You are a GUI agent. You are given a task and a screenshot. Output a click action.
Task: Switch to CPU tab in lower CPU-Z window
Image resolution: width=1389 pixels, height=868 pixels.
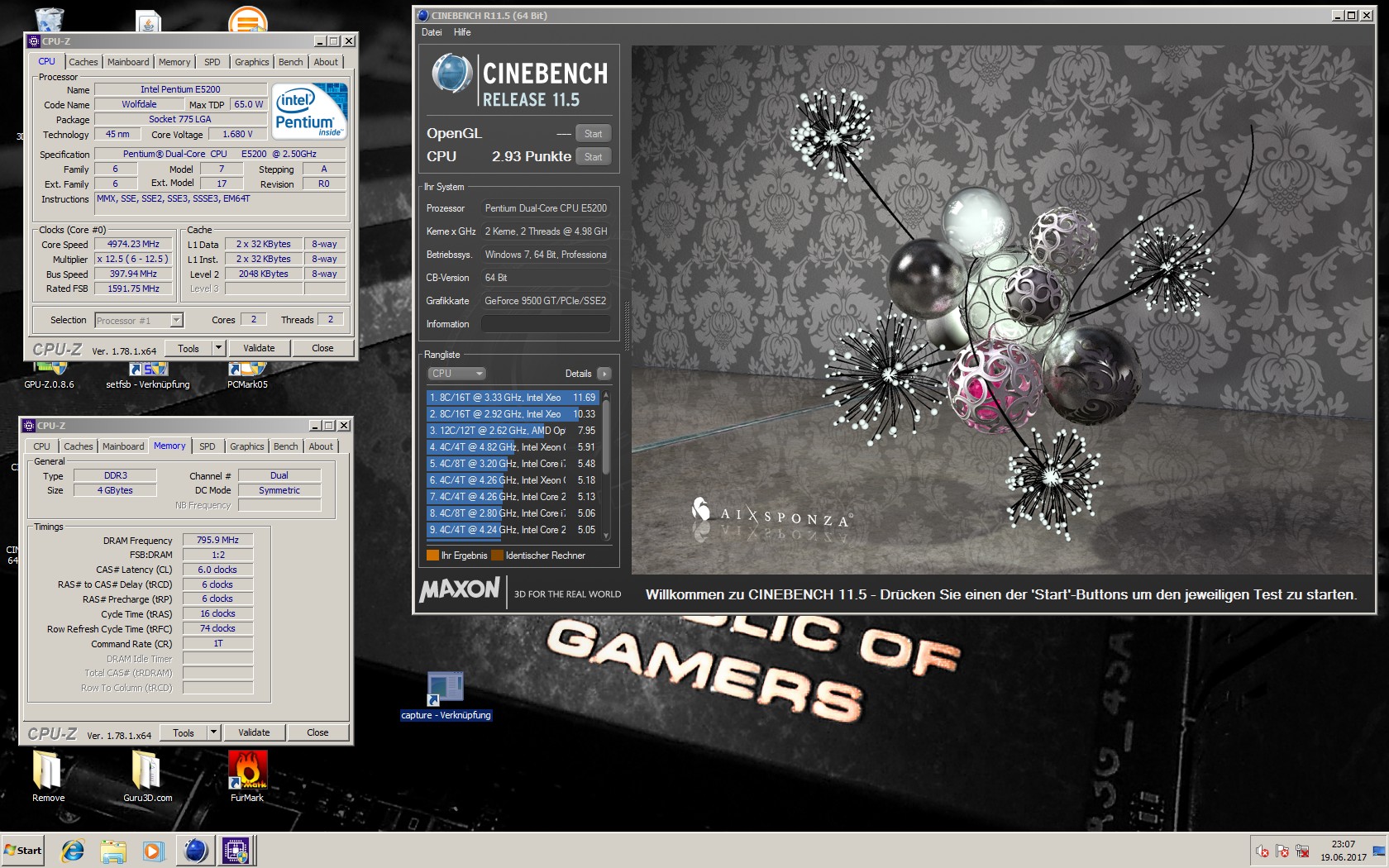pos(41,446)
